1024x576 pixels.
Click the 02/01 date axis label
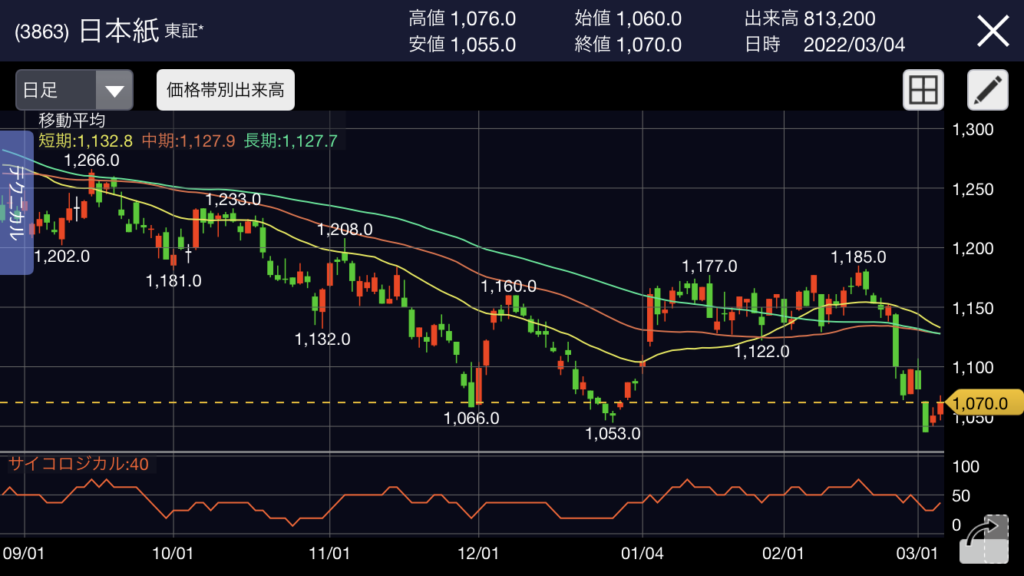tap(784, 554)
